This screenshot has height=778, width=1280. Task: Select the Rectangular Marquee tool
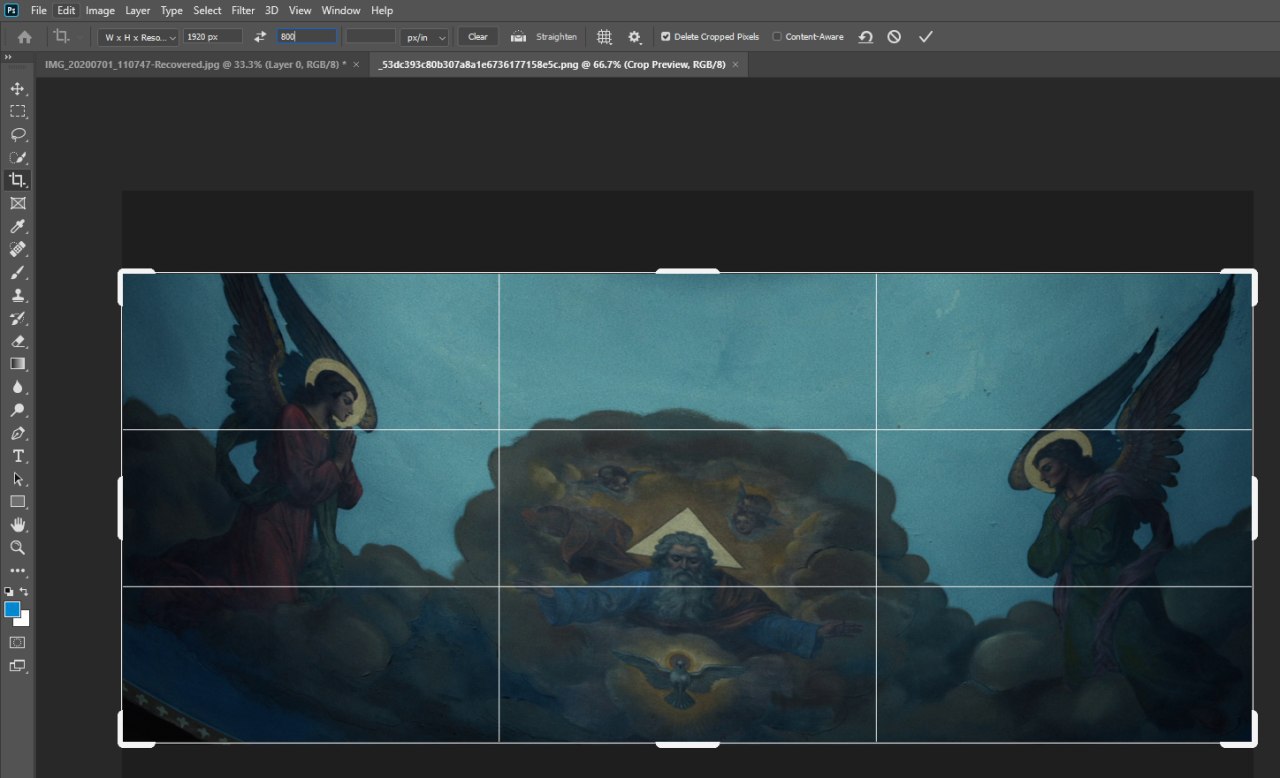(17, 111)
